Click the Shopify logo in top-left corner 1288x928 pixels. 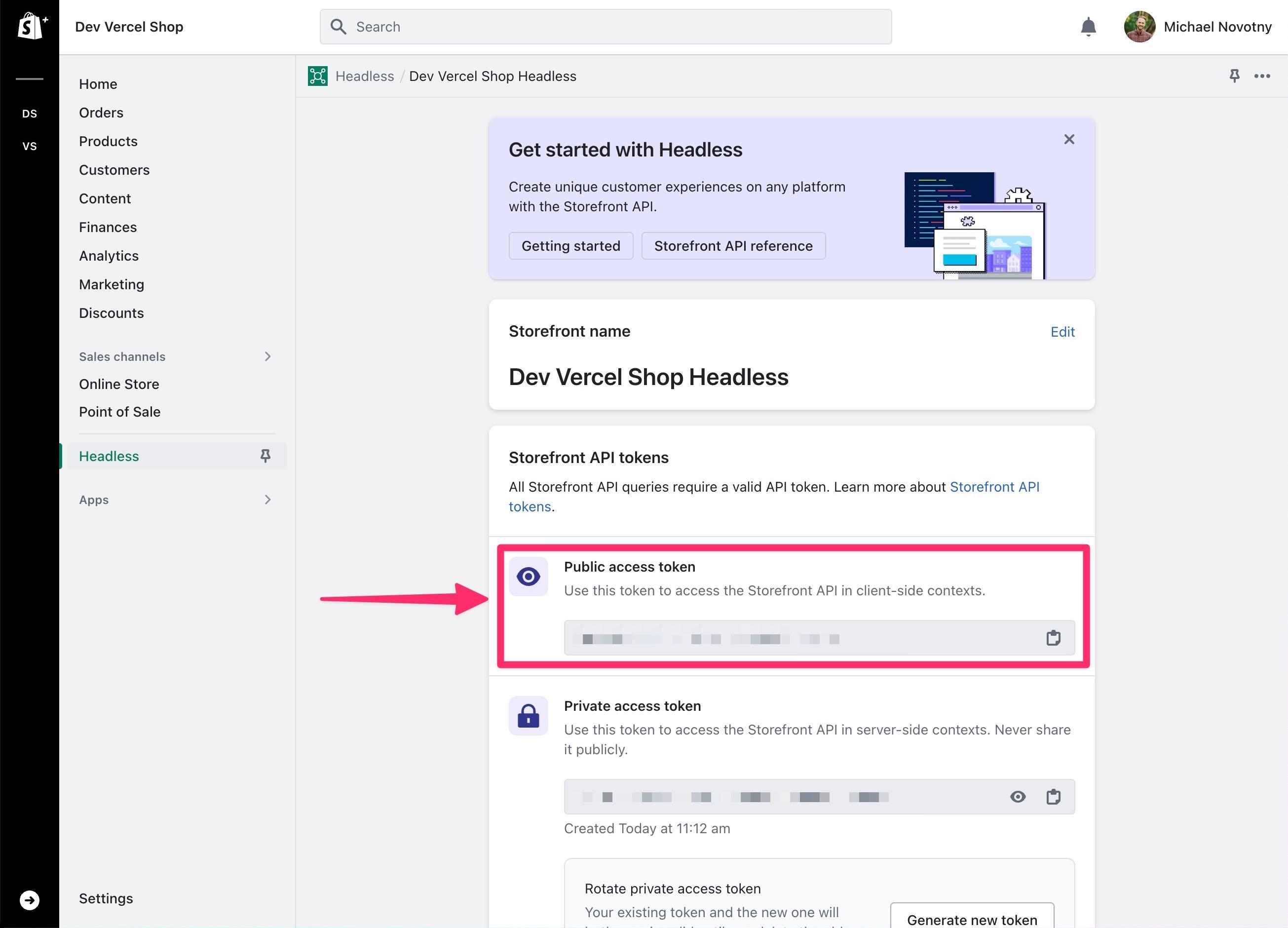[x=29, y=26]
